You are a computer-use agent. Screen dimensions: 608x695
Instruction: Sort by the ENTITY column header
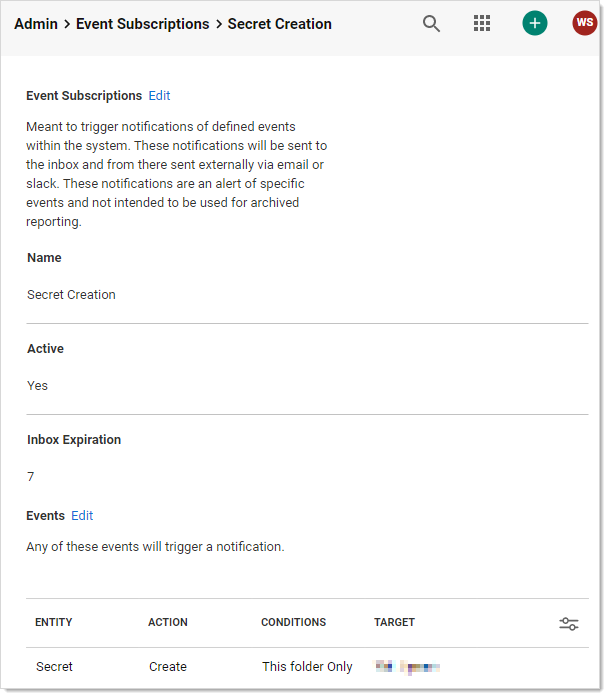[54, 622]
